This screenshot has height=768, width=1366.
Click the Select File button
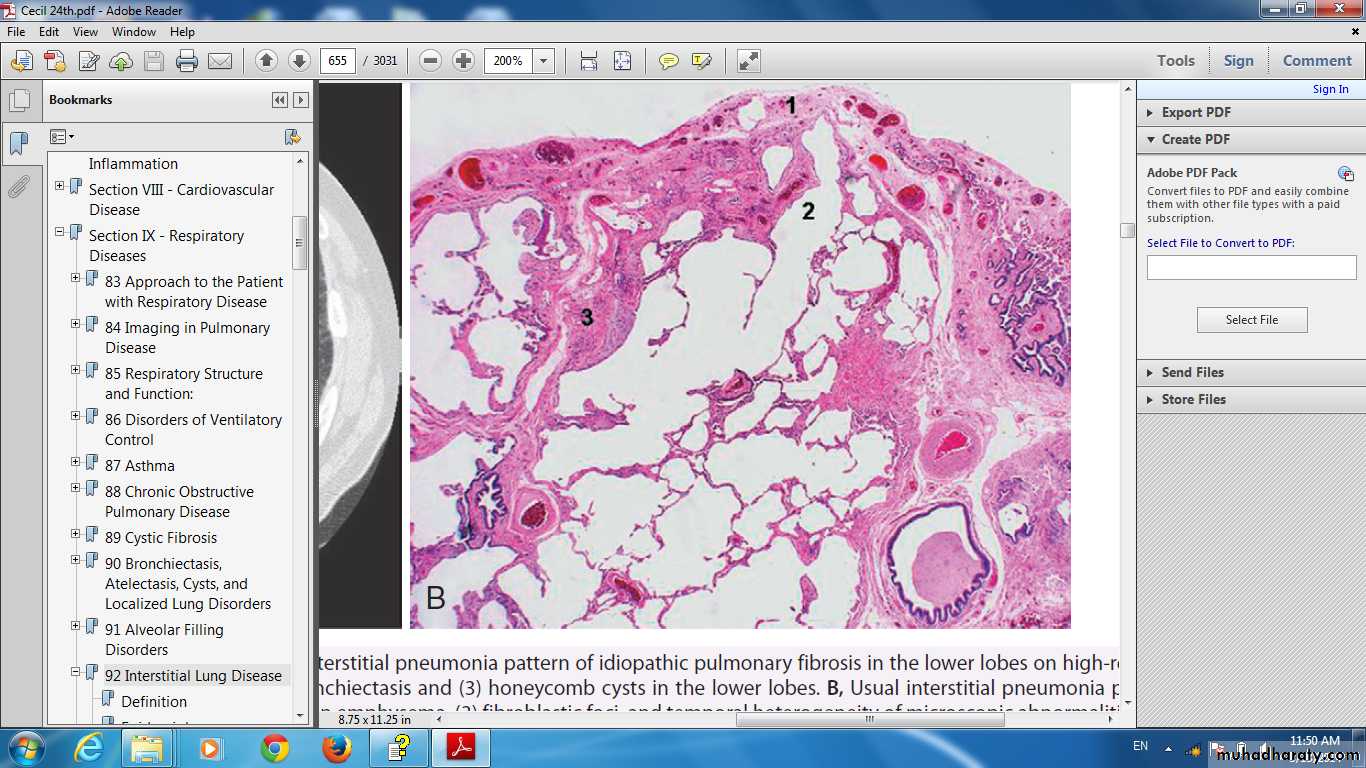(x=1251, y=320)
